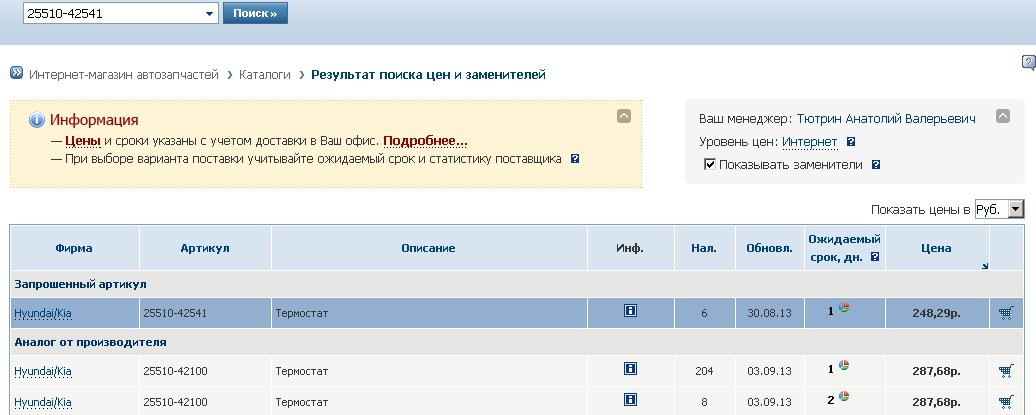
Task: Open Интернет-магазин автозапчастей breadcrumb
Action: click(124, 75)
